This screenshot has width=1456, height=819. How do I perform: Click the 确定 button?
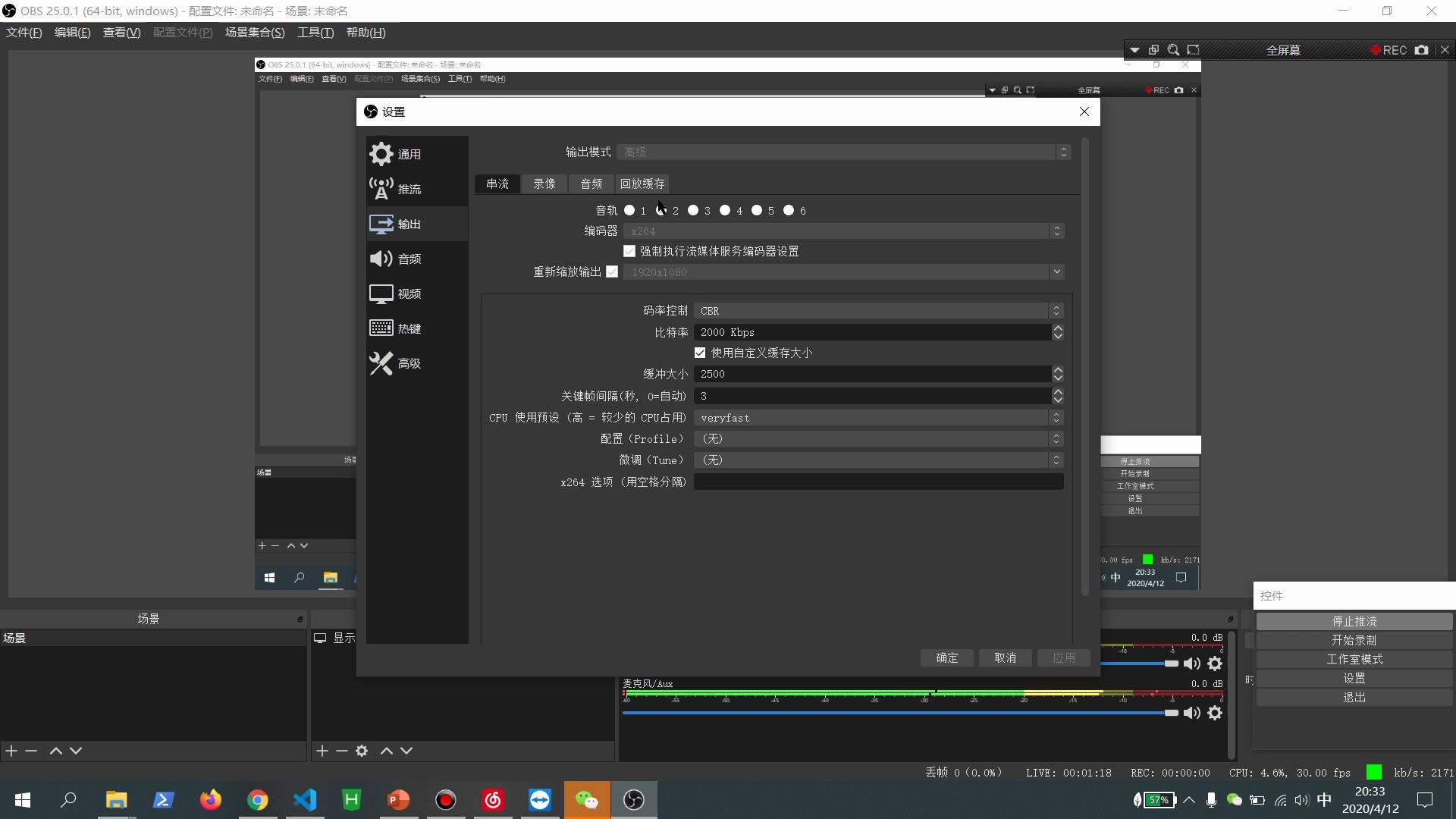point(947,658)
